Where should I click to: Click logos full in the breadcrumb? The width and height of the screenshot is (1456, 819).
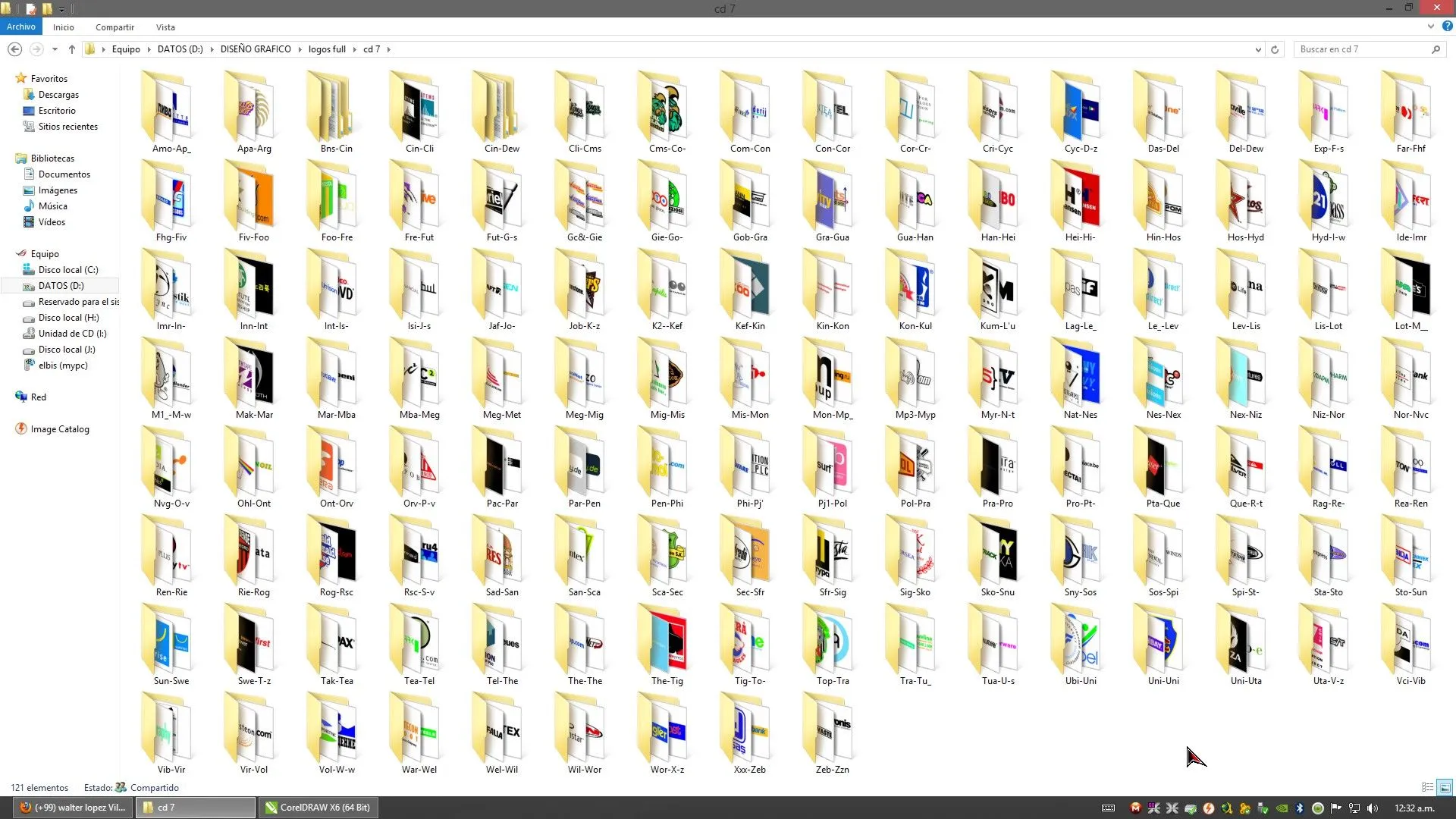(x=327, y=49)
